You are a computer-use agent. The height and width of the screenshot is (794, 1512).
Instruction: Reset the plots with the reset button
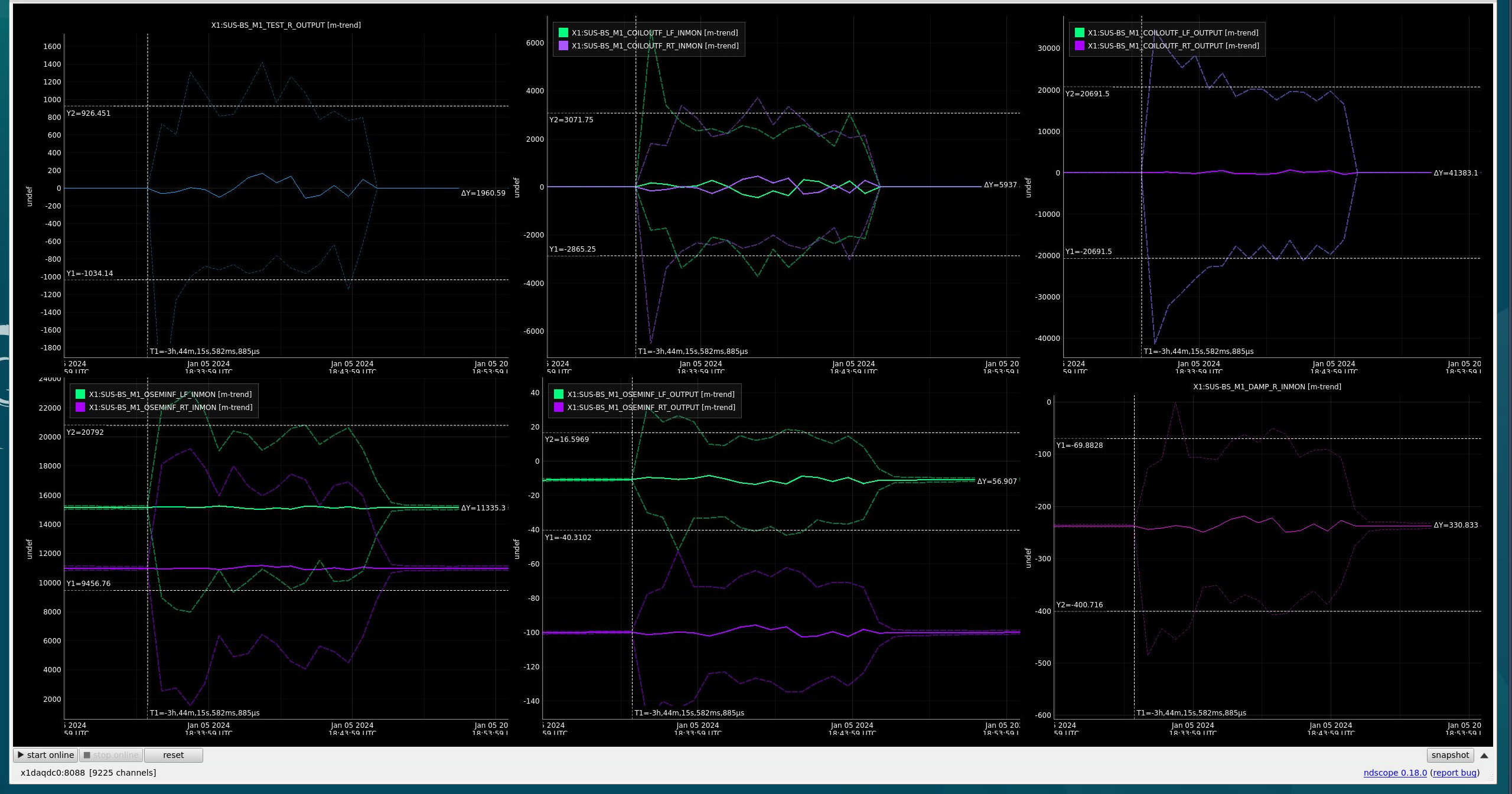click(x=173, y=755)
